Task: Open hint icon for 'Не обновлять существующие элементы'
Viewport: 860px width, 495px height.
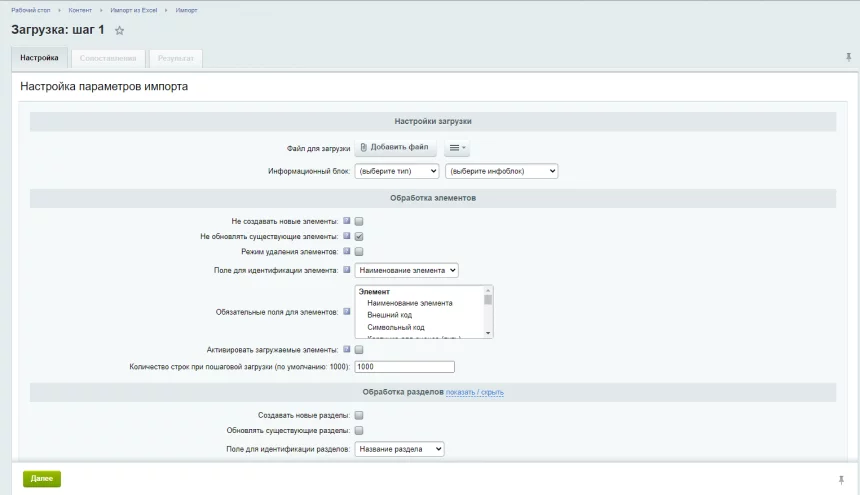Action: pyautogui.click(x=347, y=236)
